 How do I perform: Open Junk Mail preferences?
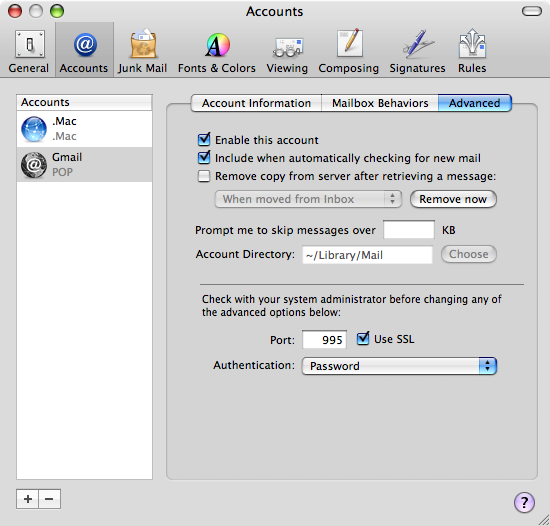tap(142, 51)
